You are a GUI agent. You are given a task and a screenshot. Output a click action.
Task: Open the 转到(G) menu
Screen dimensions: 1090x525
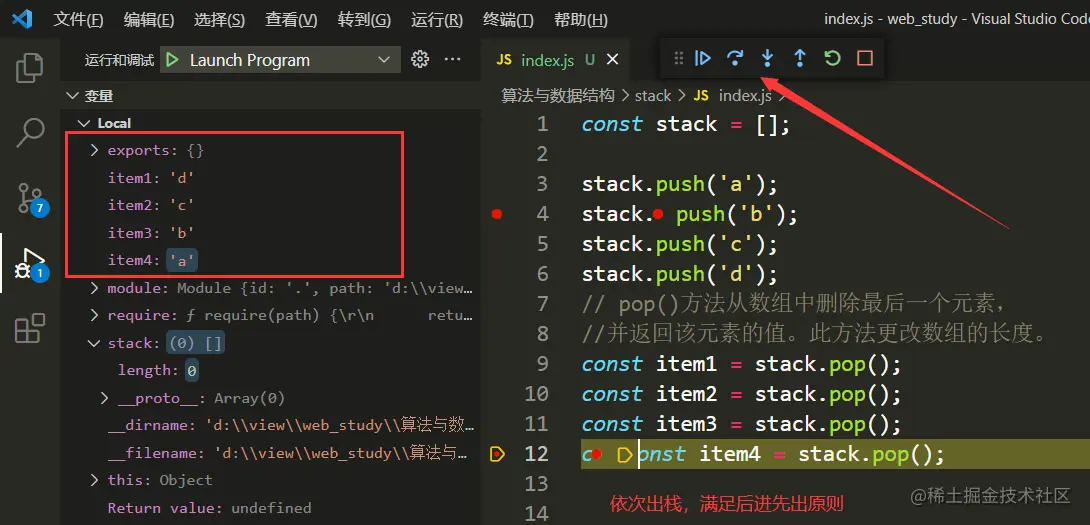[364, 19]
